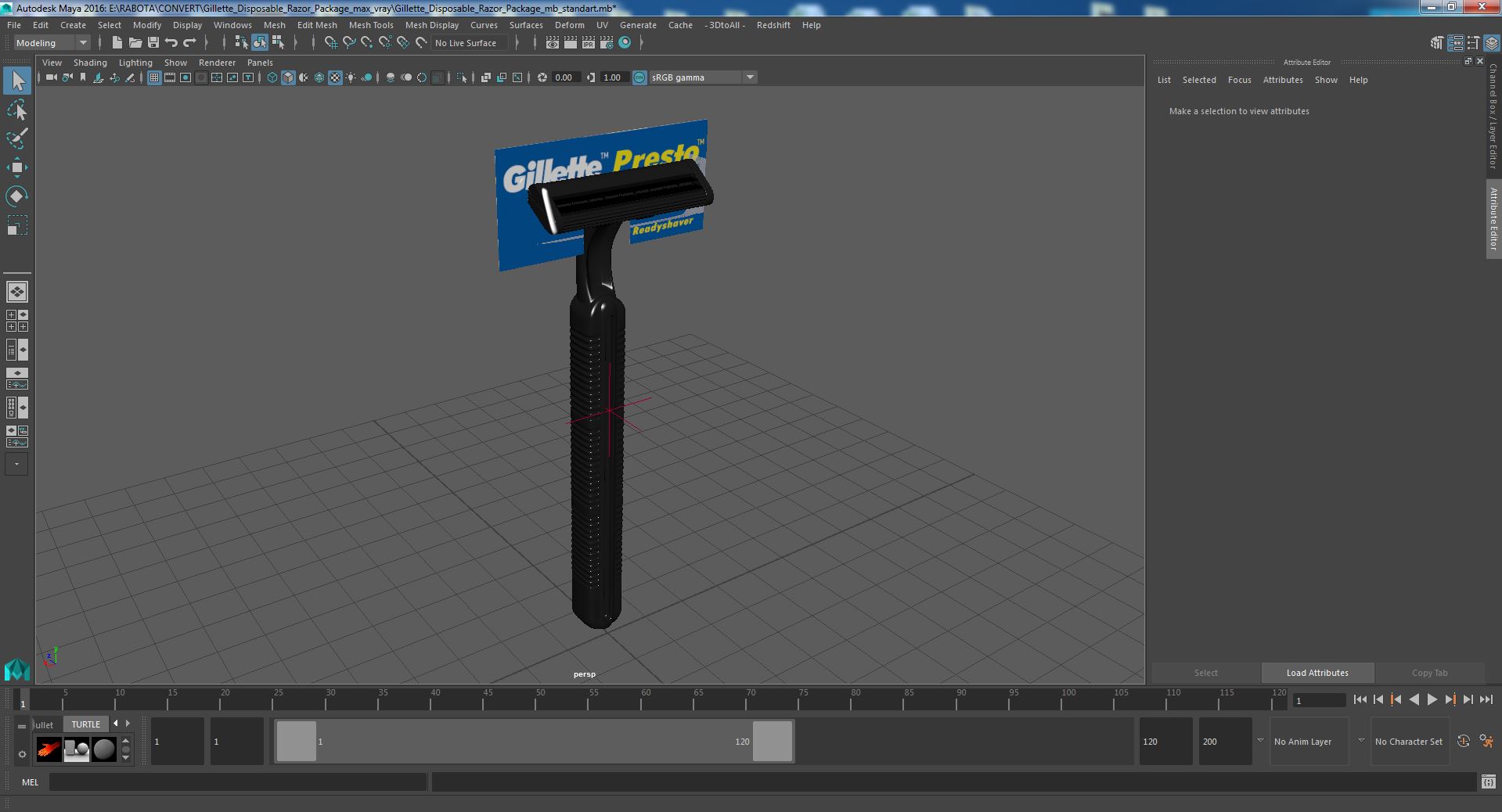Click the Load Attributes button
The width and height of the screenshot is (1502, 812).
1317,673
